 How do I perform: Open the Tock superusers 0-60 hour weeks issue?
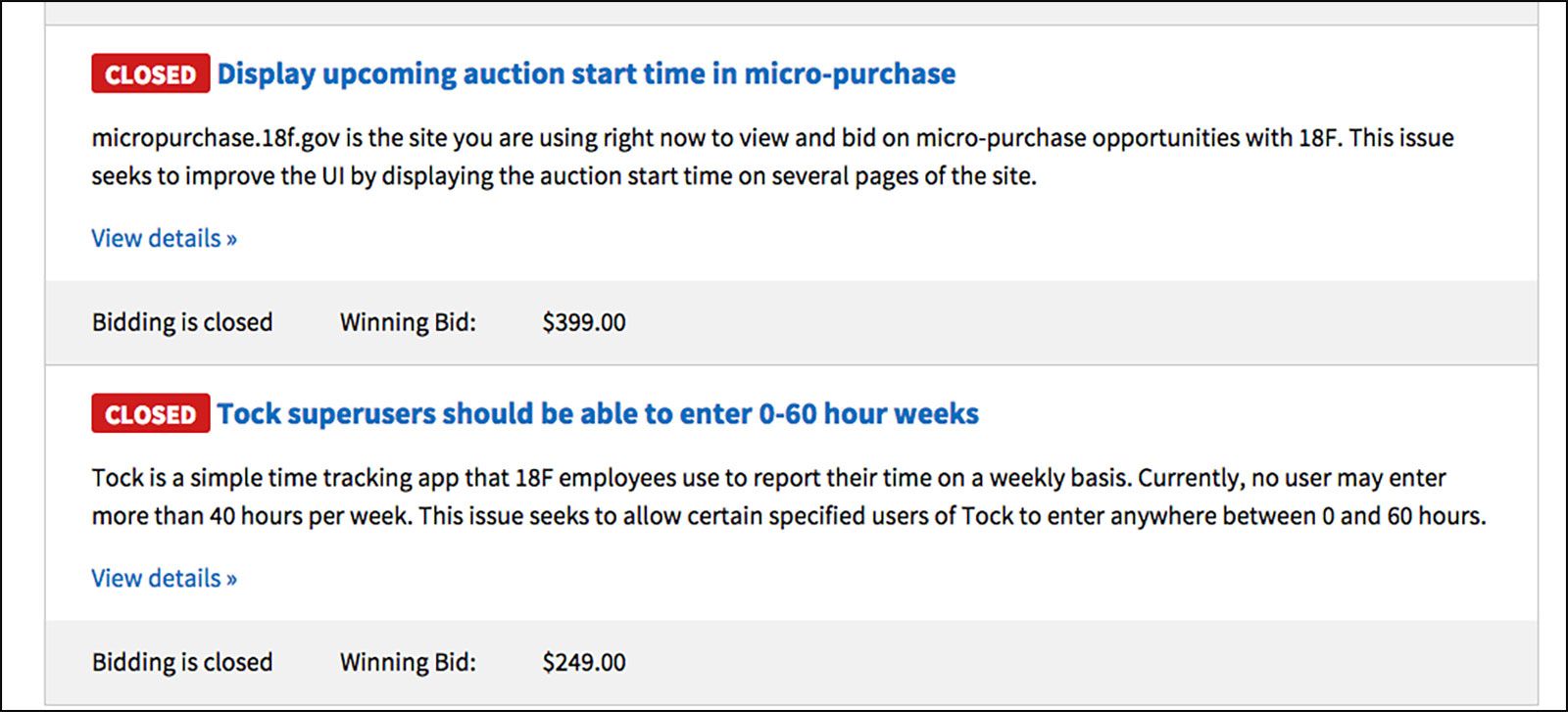click(597, 413)
